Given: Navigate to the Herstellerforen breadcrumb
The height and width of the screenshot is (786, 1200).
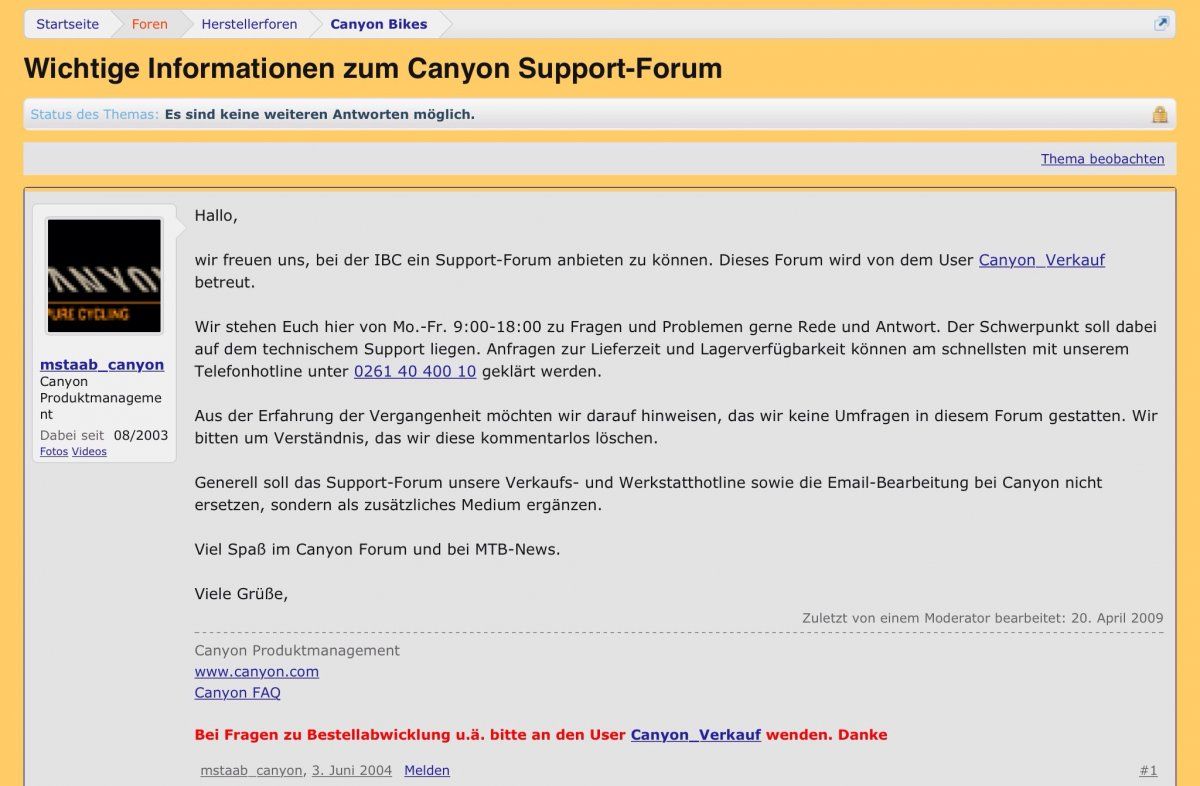Looking at the screenshot, I should coord(249,24).
